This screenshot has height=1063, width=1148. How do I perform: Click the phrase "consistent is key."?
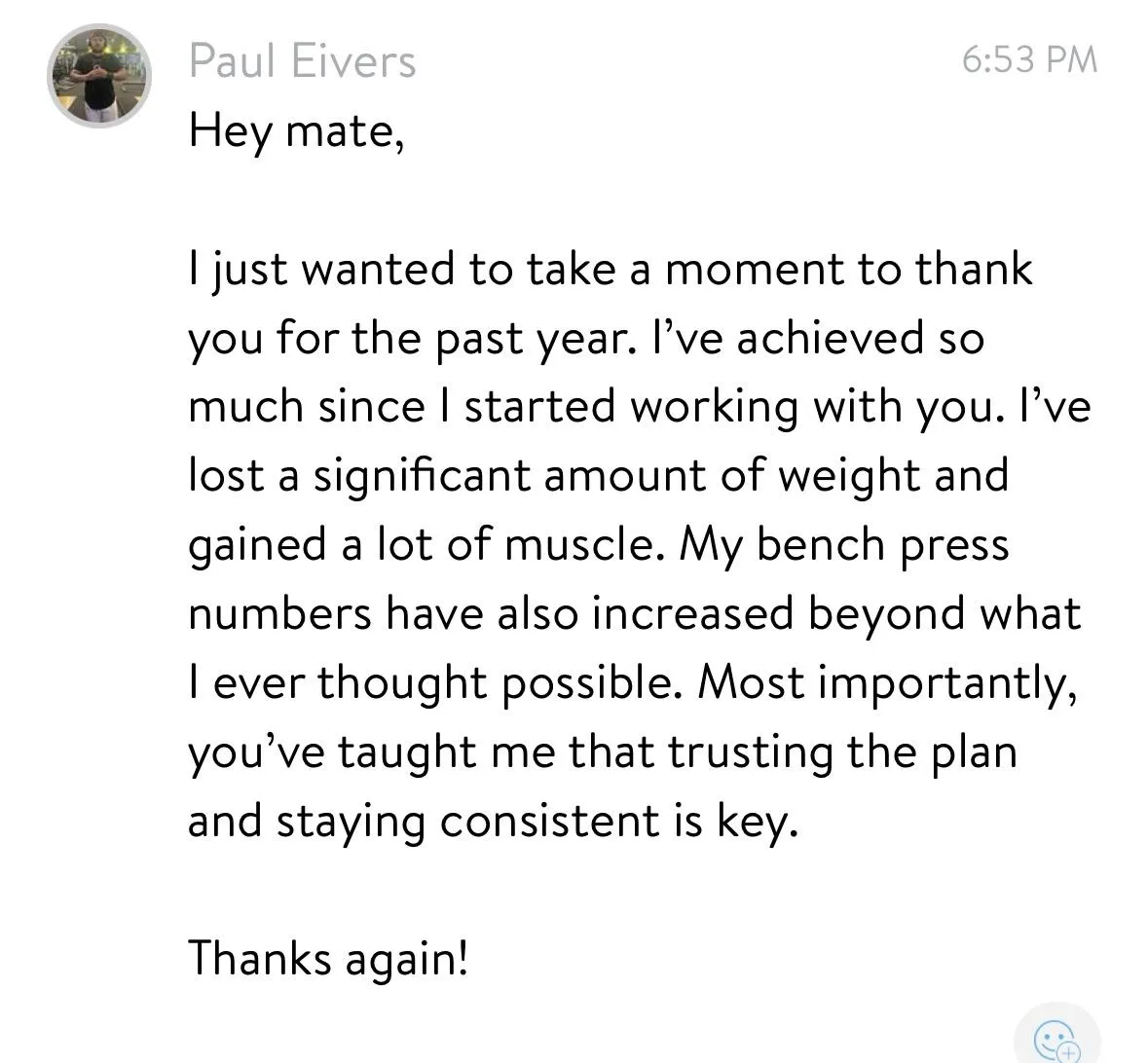618,822
